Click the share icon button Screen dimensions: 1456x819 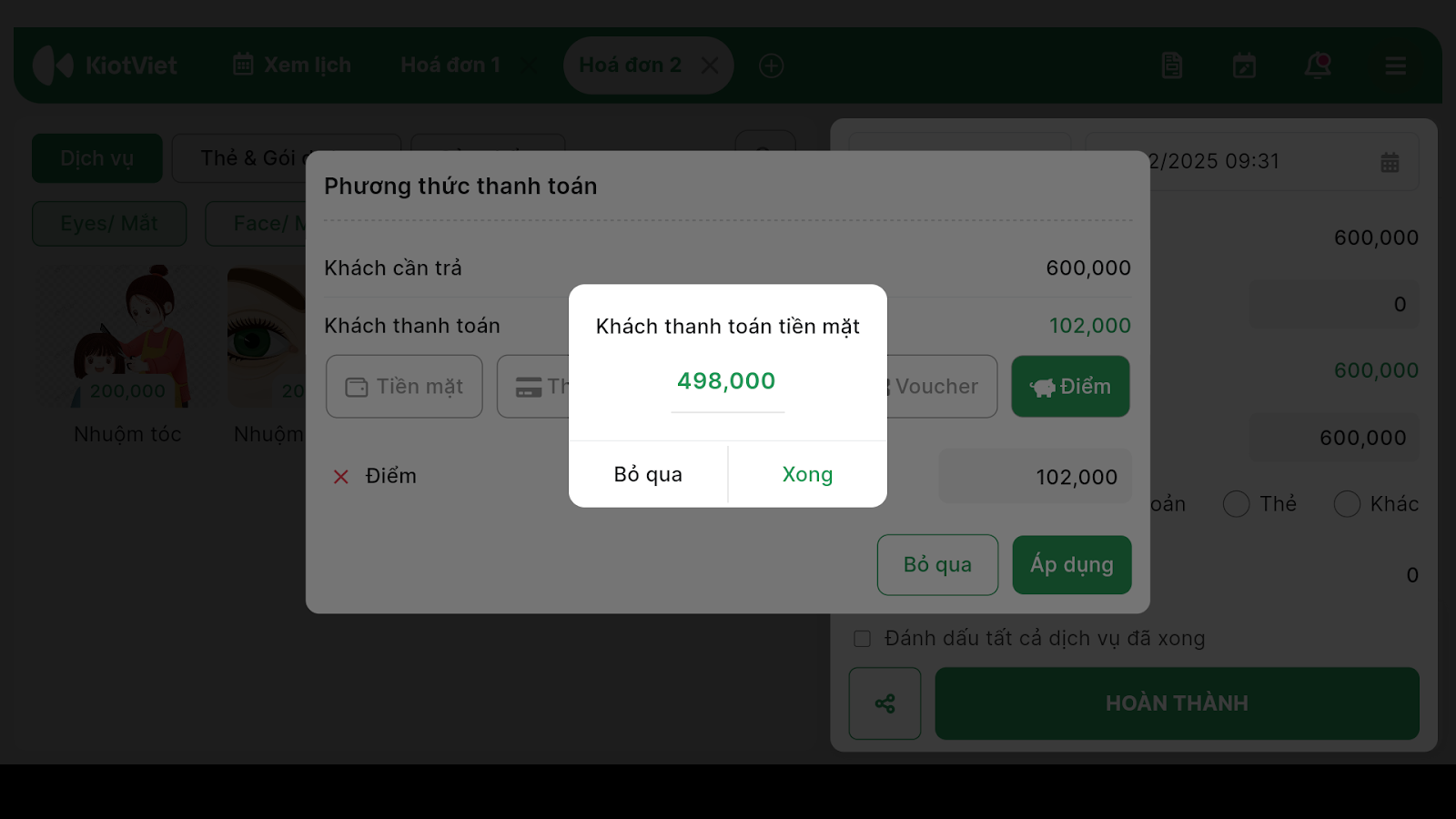(885, 703)
